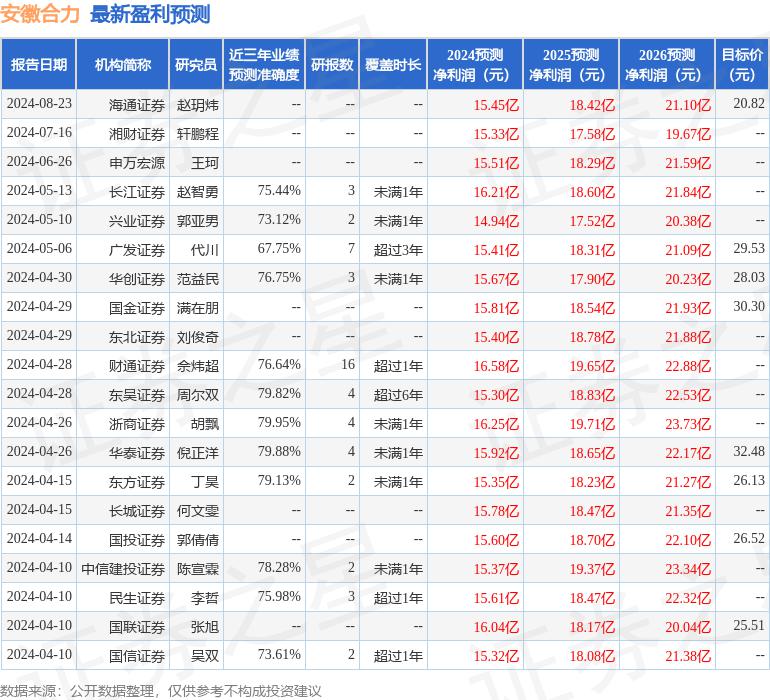Click 东北证券 institution name
This screenshot has width=770, height=700.
137,337
